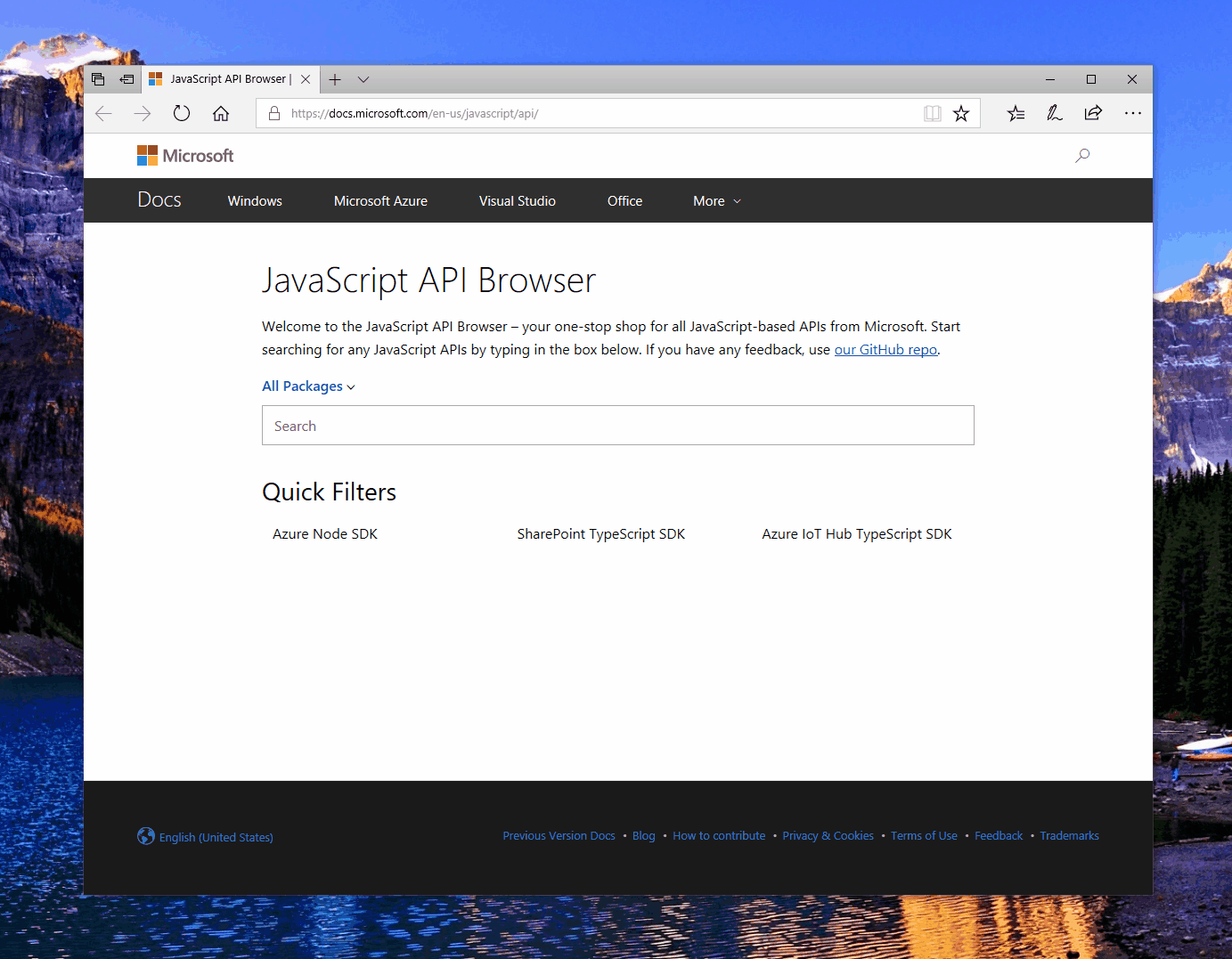Go back using the back arrow

(x=103, y=113)
